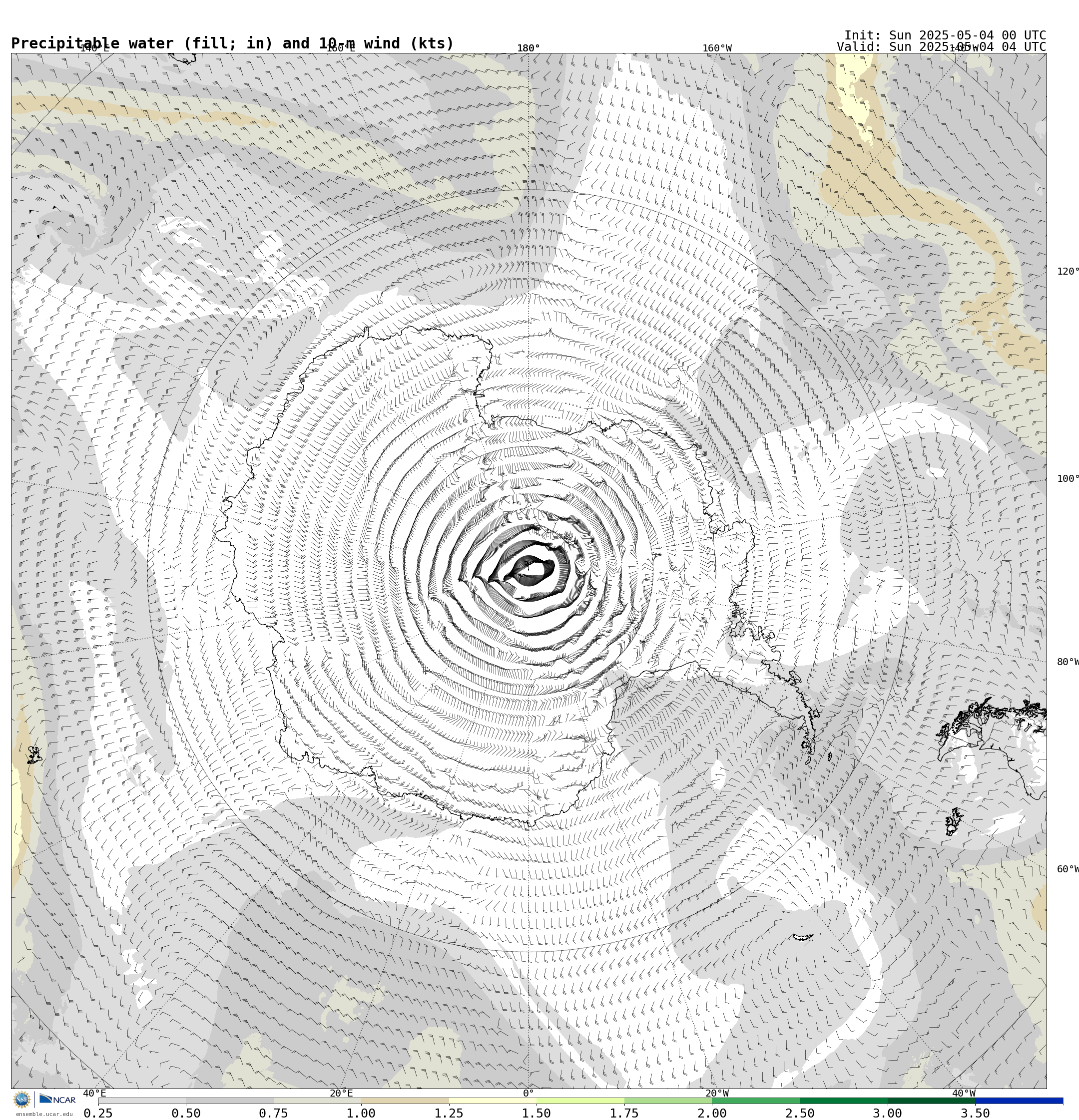This screenshot has height=1120, width=1079.
Task: Open the ensemble.ucar.edu link
Action: 44,1114
